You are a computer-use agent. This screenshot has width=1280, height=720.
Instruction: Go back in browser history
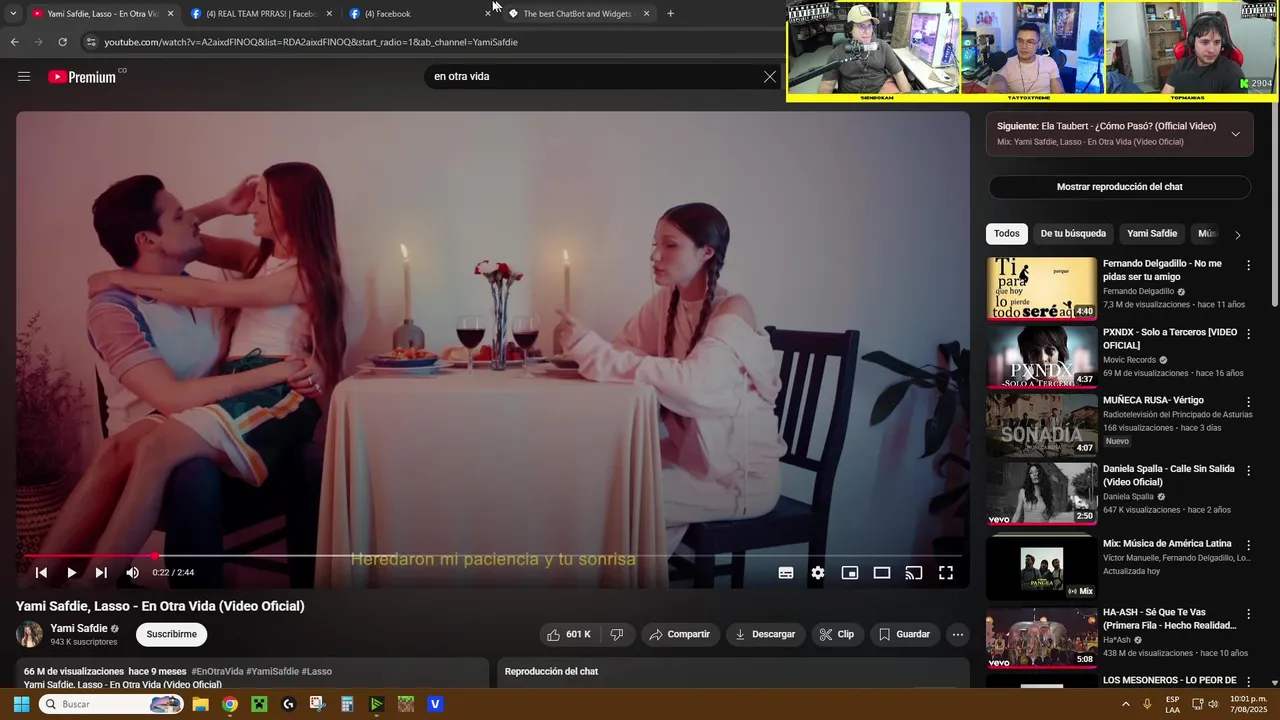[14, 42]
